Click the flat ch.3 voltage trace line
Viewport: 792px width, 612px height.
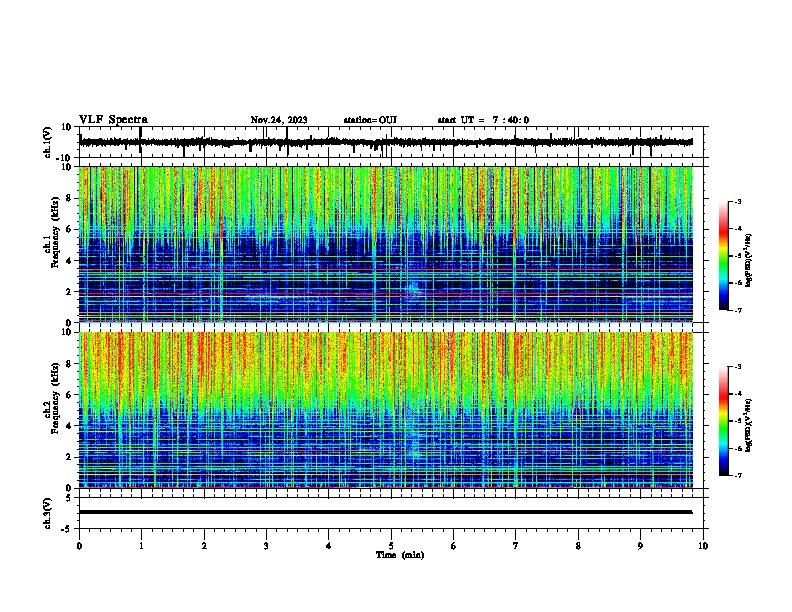(x=385, y=512)
